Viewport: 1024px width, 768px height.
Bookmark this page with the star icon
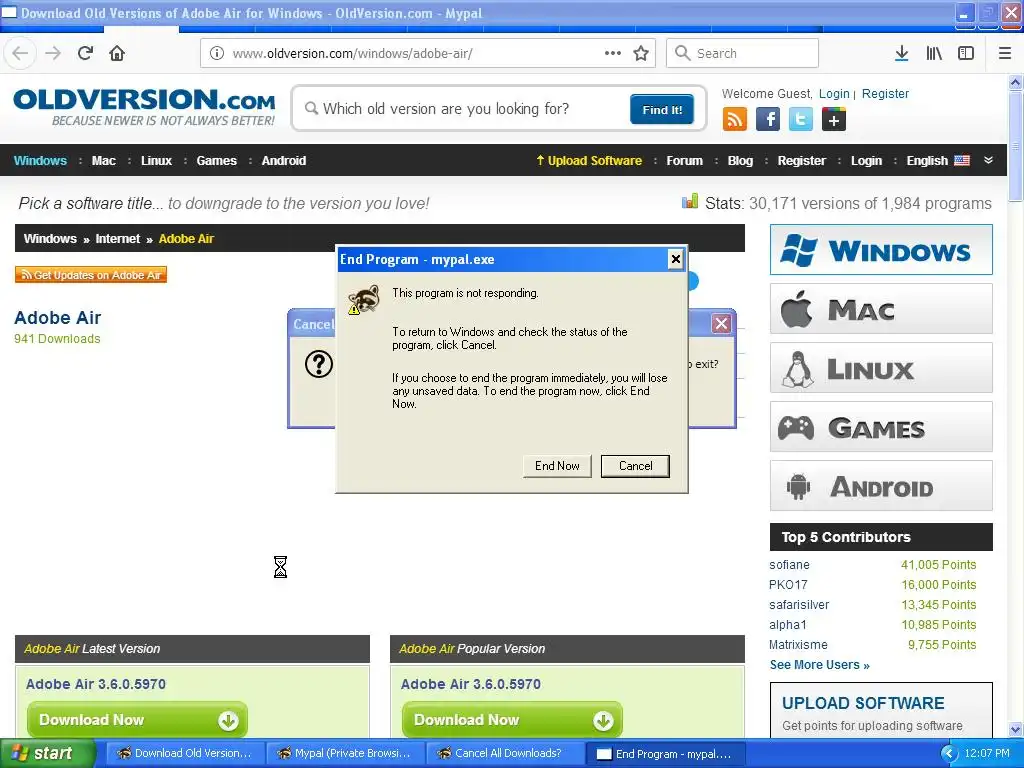coord(641,54)
